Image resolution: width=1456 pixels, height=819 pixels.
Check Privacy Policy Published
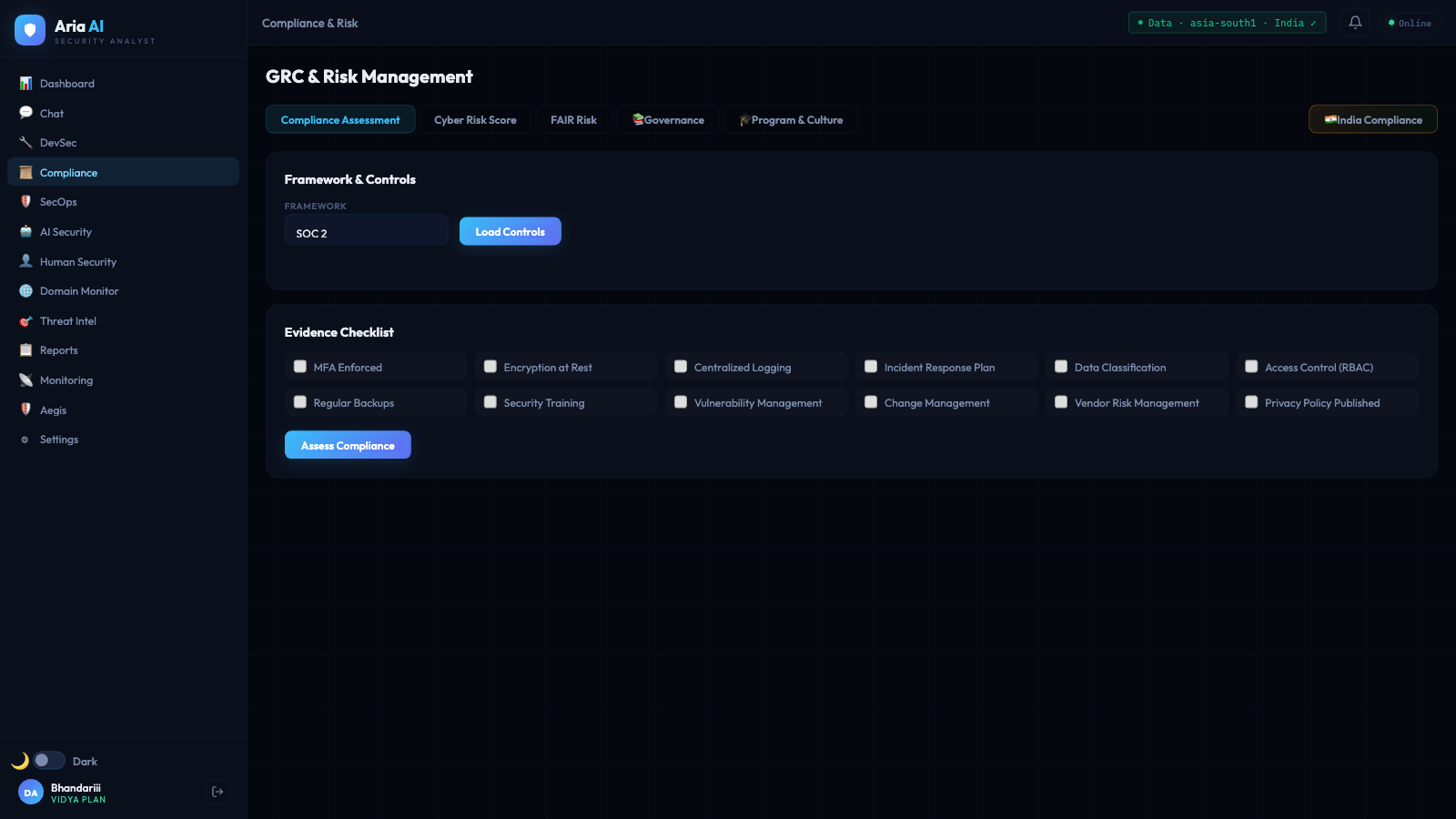pos(1251,402)
